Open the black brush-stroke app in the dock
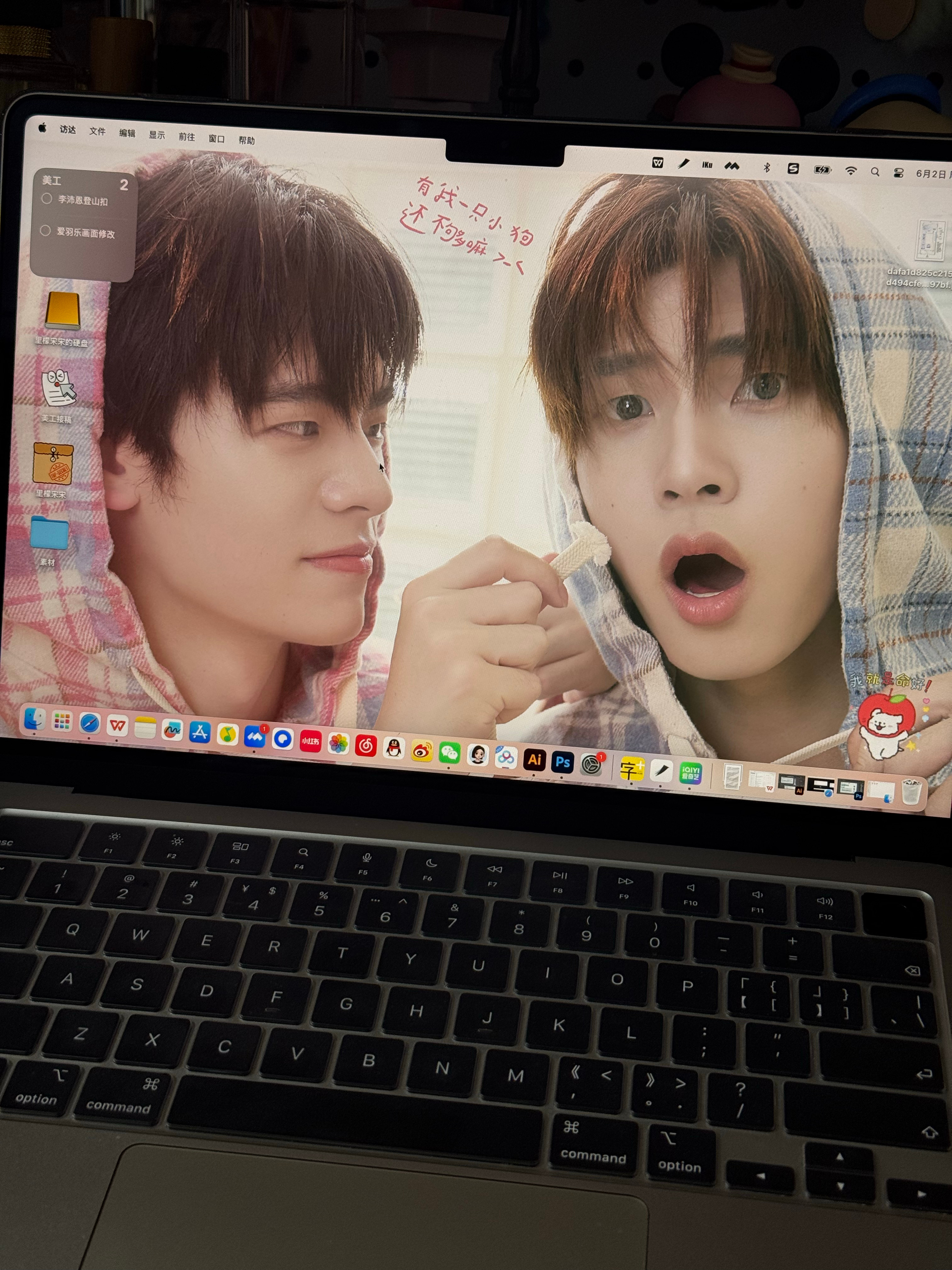 (x=661, y=770)
